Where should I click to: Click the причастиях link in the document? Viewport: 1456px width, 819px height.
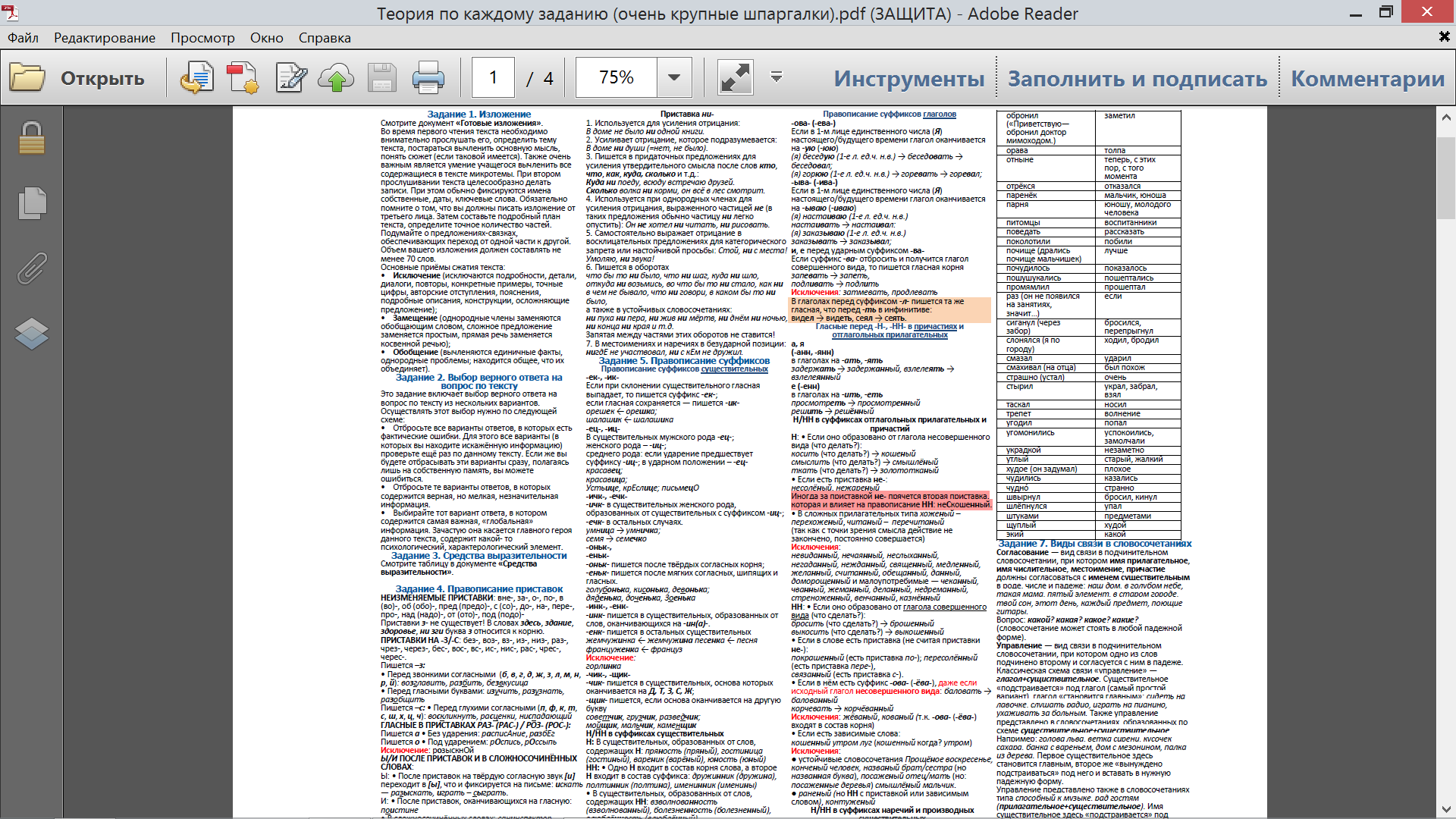pos(935,327)
